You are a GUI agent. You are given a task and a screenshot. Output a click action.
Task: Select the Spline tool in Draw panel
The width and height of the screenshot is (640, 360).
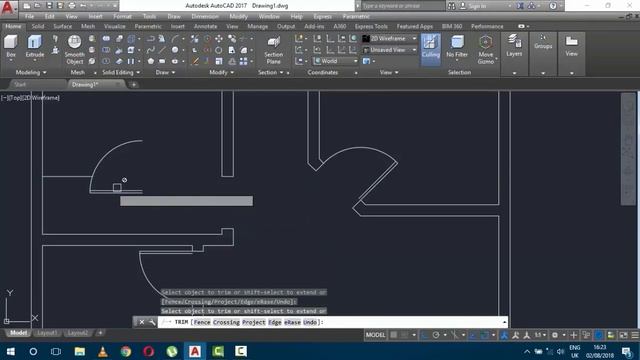[151, 50]
